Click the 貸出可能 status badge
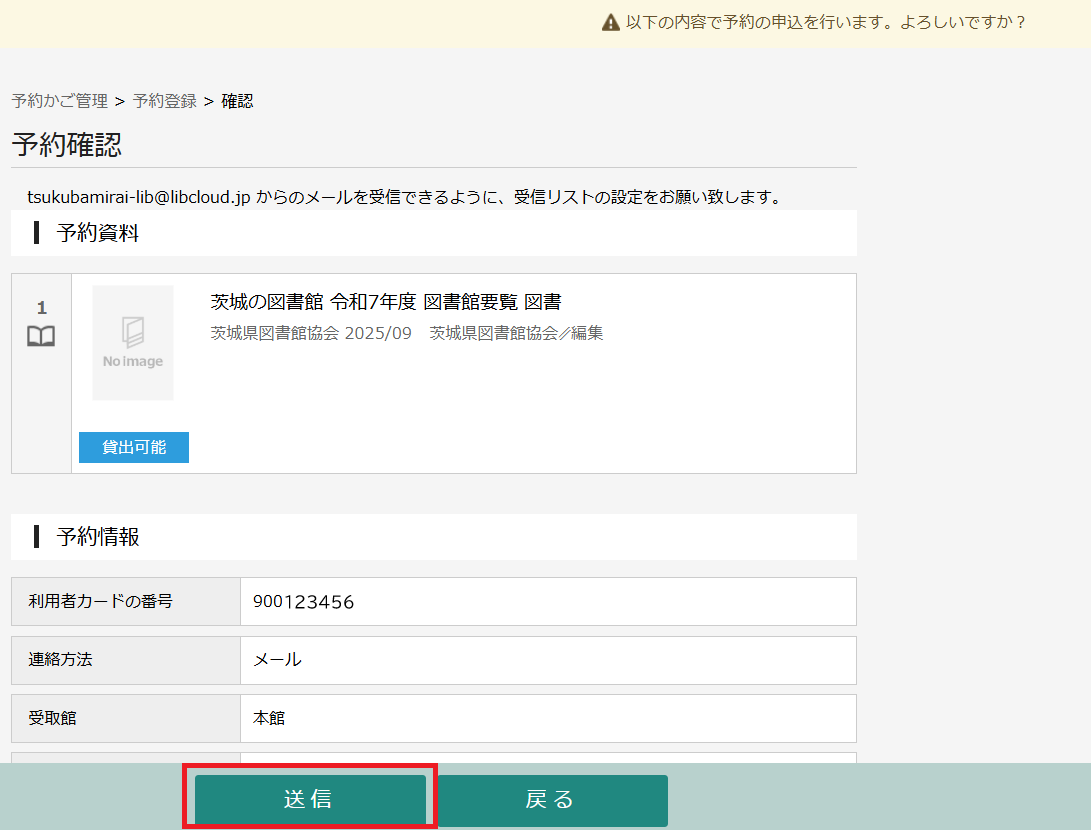Image resolution: width=1091 pixels, height=830 pixels. pyautogui.click(x=134, y=447)
